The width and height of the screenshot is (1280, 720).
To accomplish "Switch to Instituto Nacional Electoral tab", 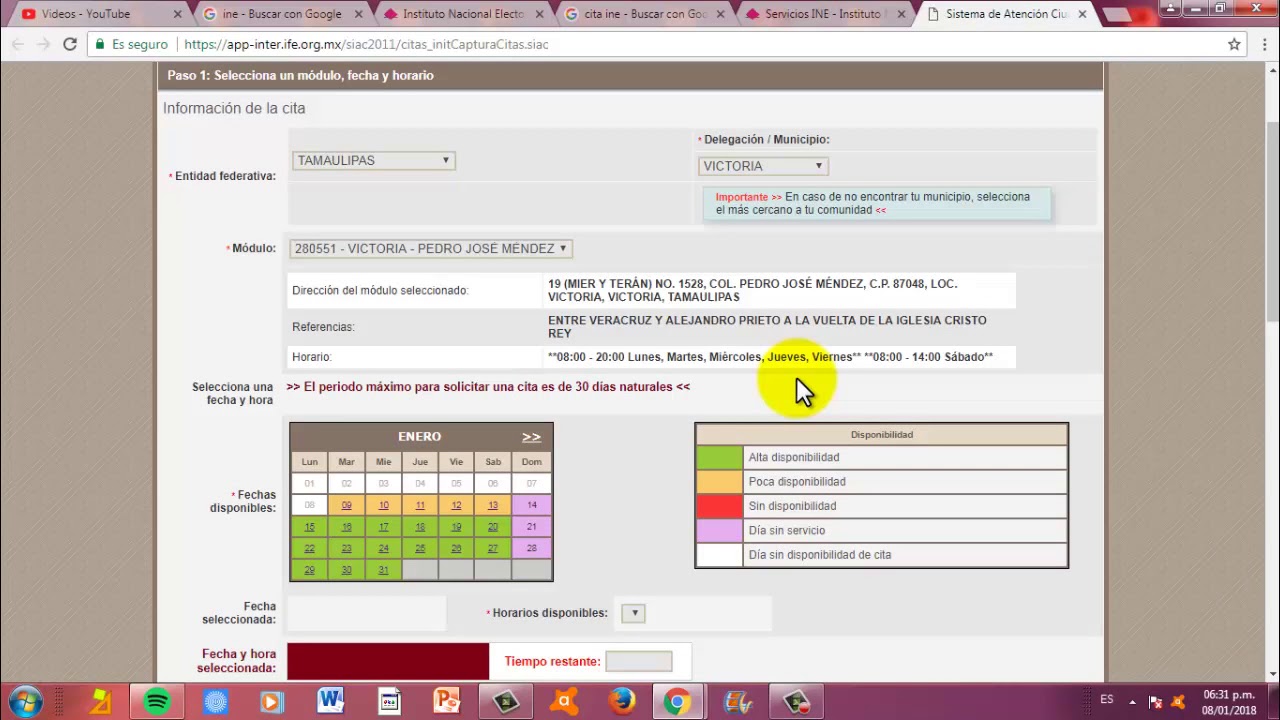I will pos(463,14).
